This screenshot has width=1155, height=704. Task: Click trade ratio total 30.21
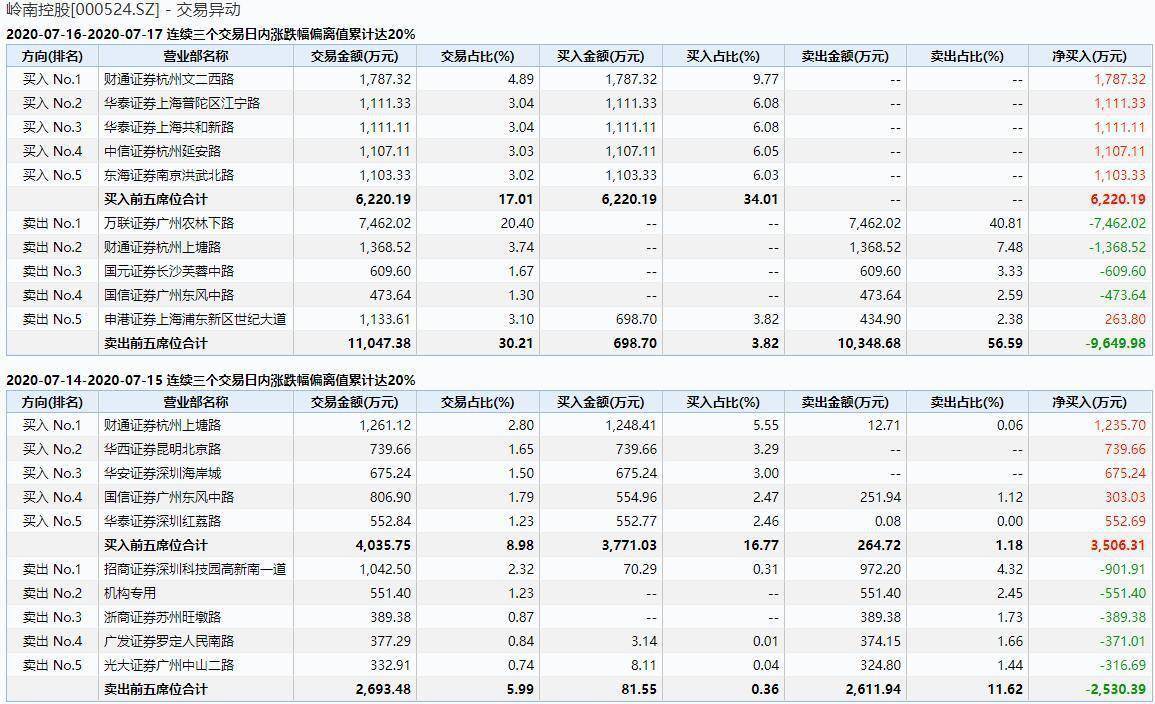tap(516, 343)
